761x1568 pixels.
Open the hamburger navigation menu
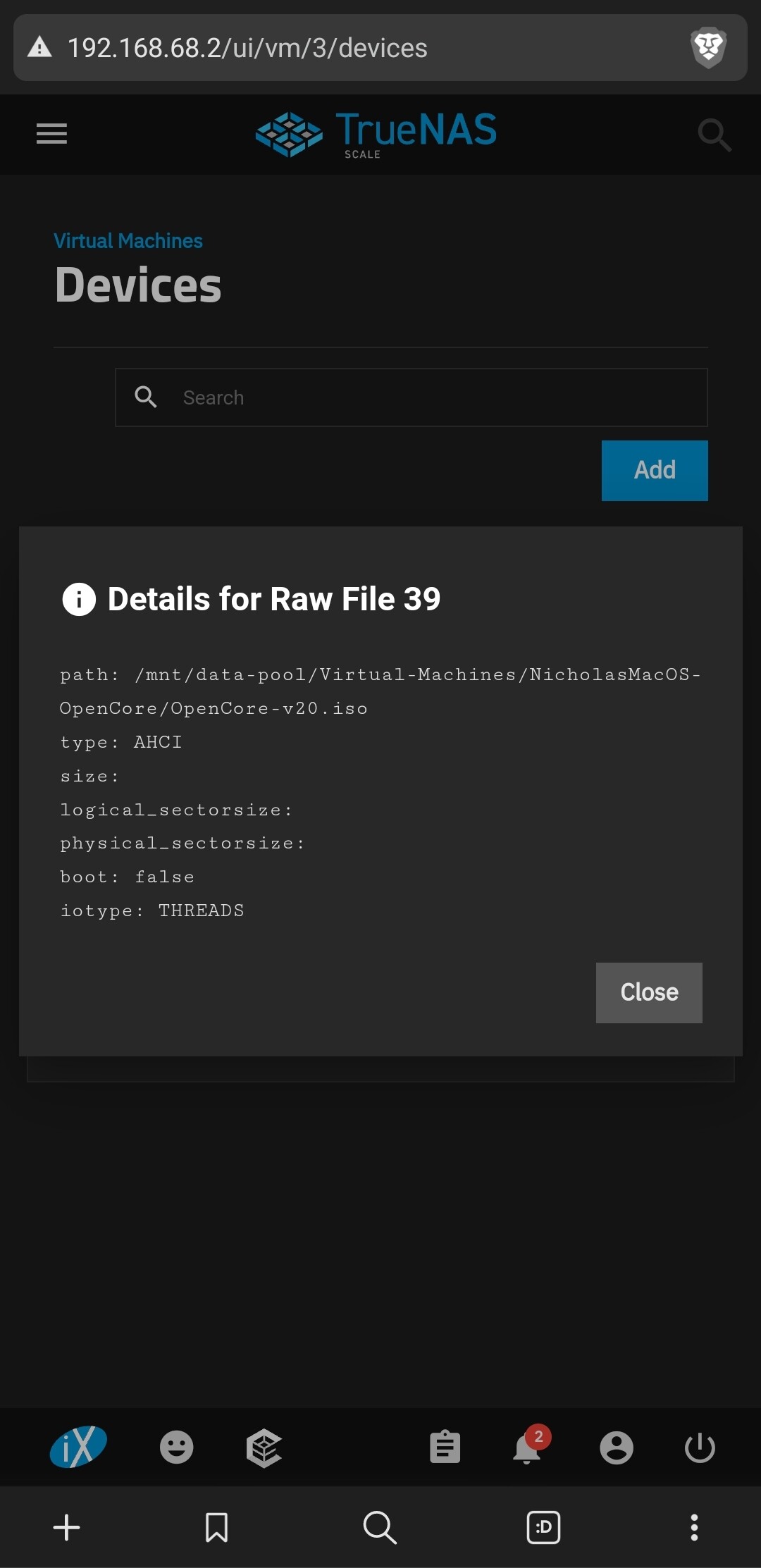coord(51,133)
